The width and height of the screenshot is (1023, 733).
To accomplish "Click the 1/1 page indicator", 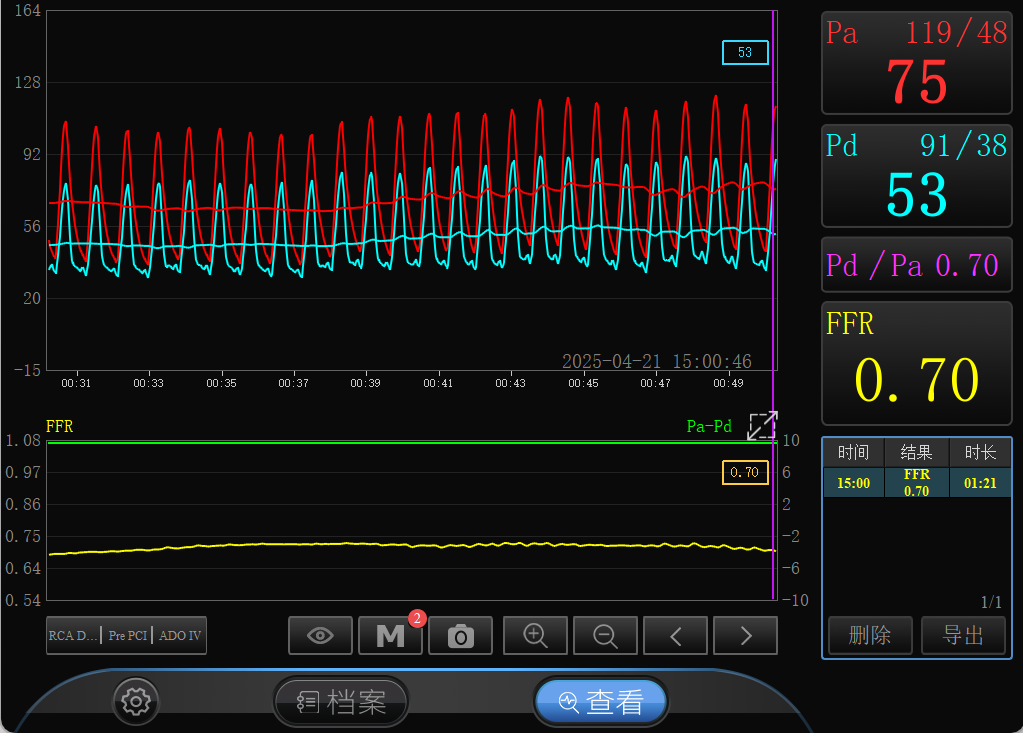I will (x=991, y=601).
